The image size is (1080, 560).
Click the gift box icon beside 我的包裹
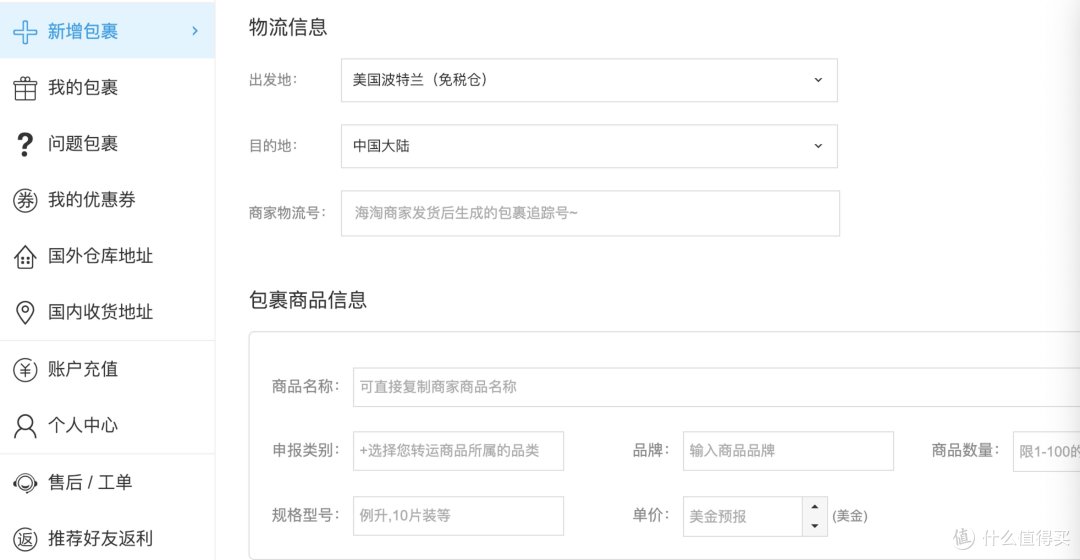[25, 88]
